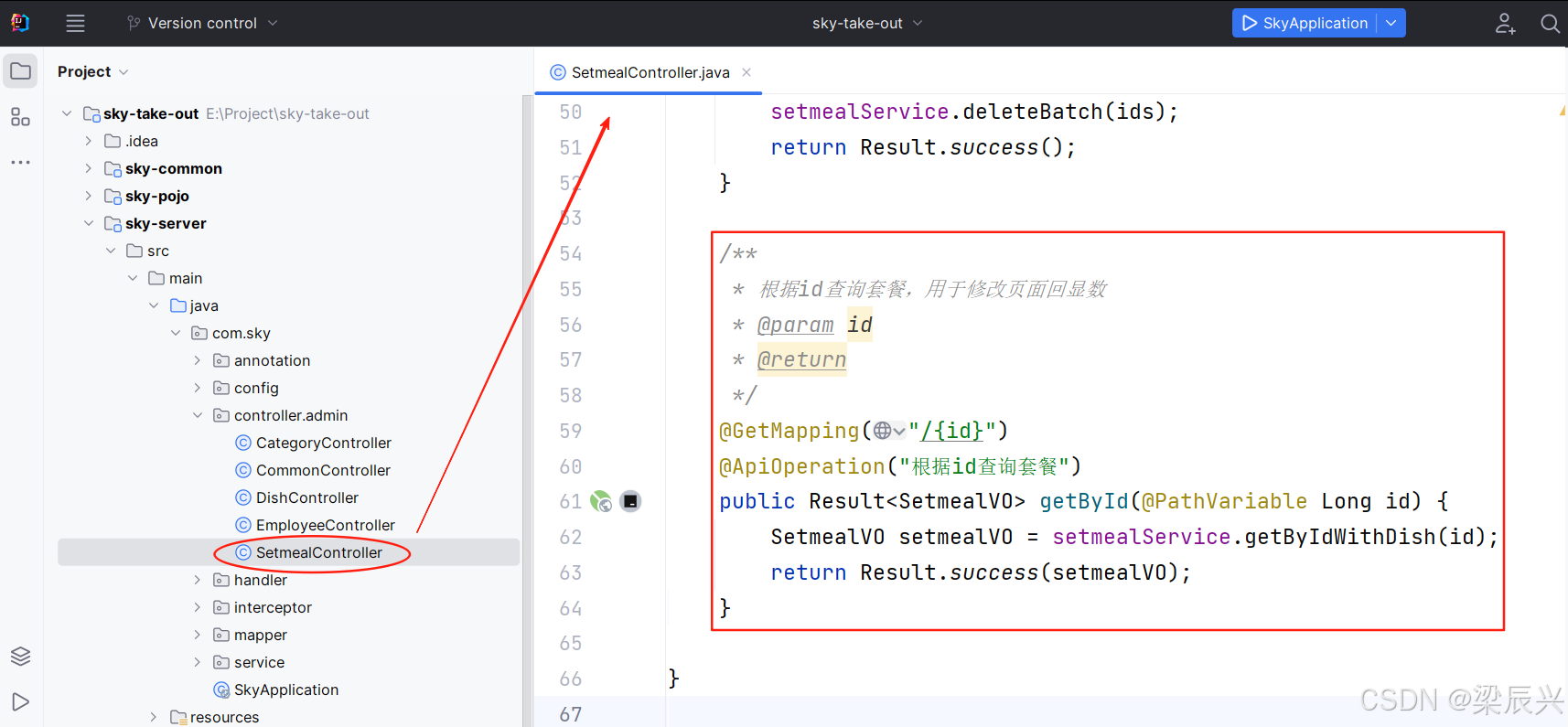The image size is (1568, 727).
Task: Open the Run tool window icon
Action: pyautogui.click(x=20, y=701)
